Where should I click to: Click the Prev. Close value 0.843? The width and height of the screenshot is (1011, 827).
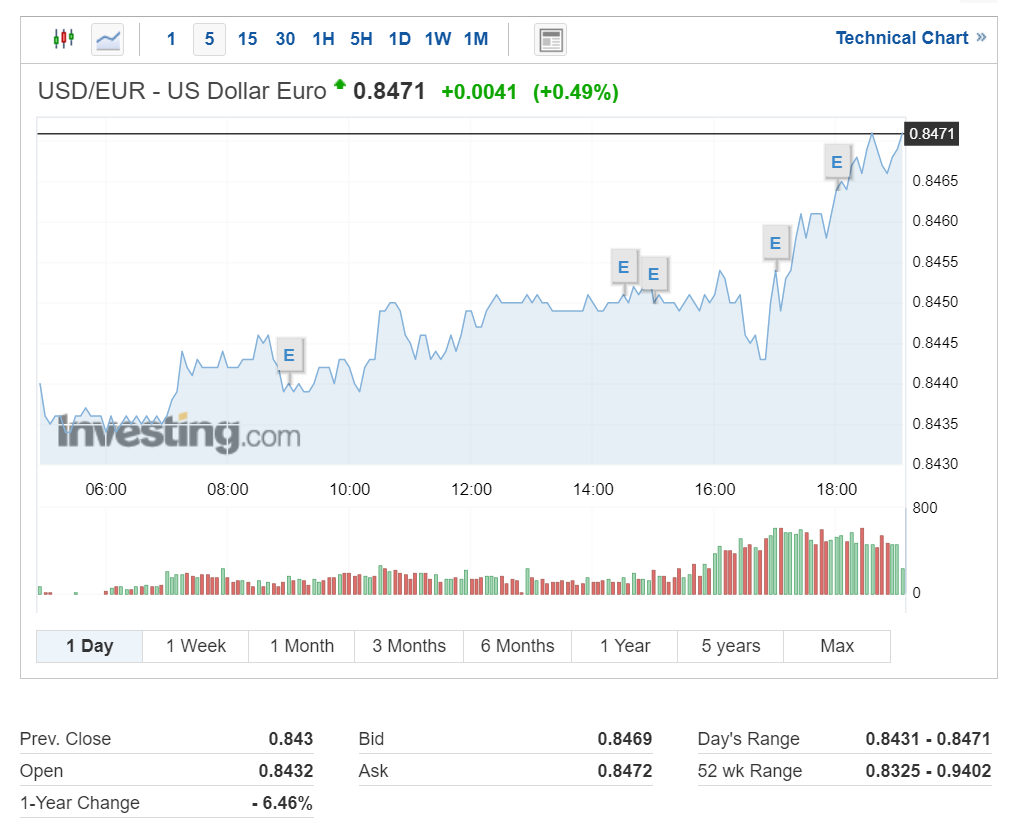coord(291,739)
